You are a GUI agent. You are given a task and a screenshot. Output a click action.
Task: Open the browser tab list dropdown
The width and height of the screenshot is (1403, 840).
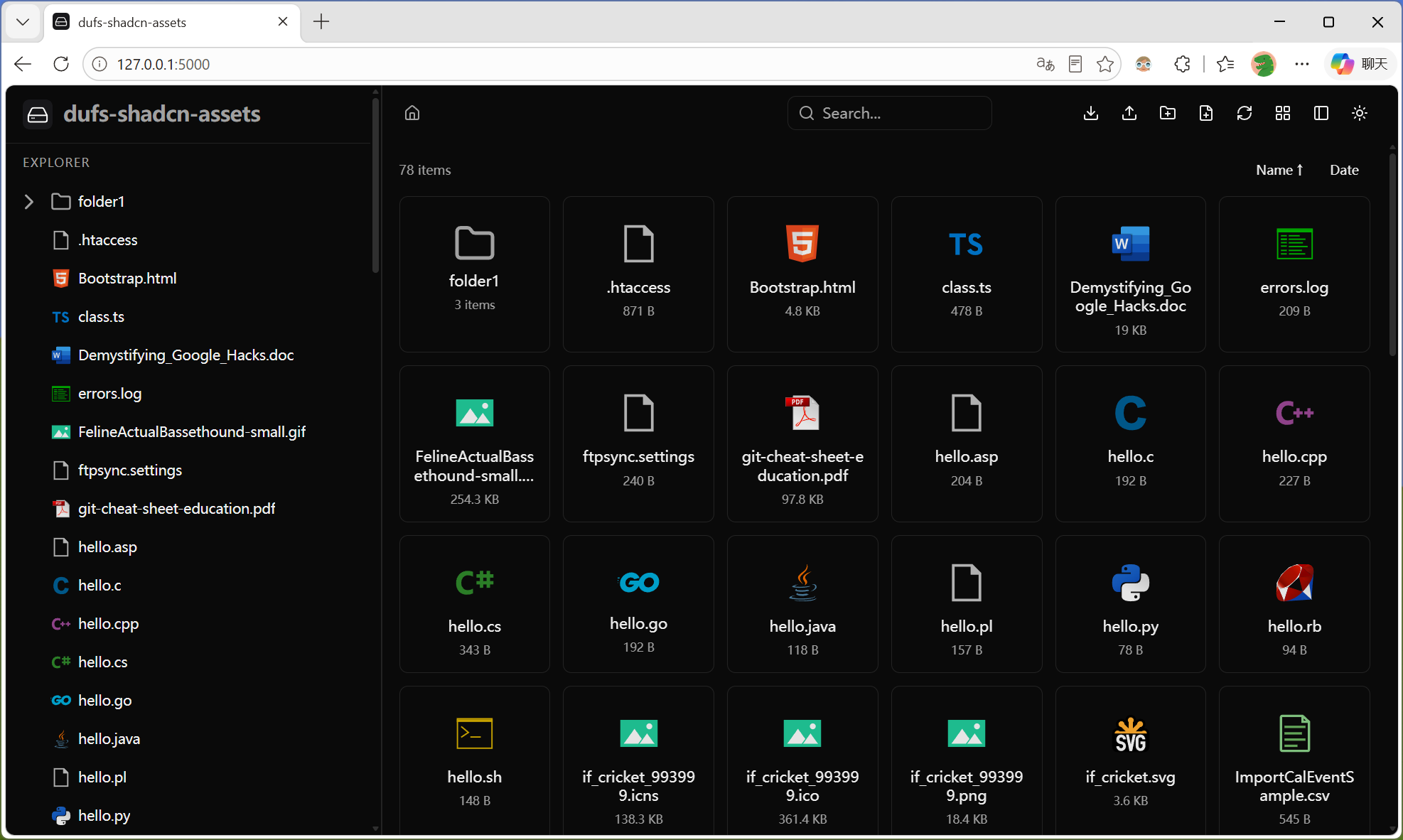coord(23,22)
